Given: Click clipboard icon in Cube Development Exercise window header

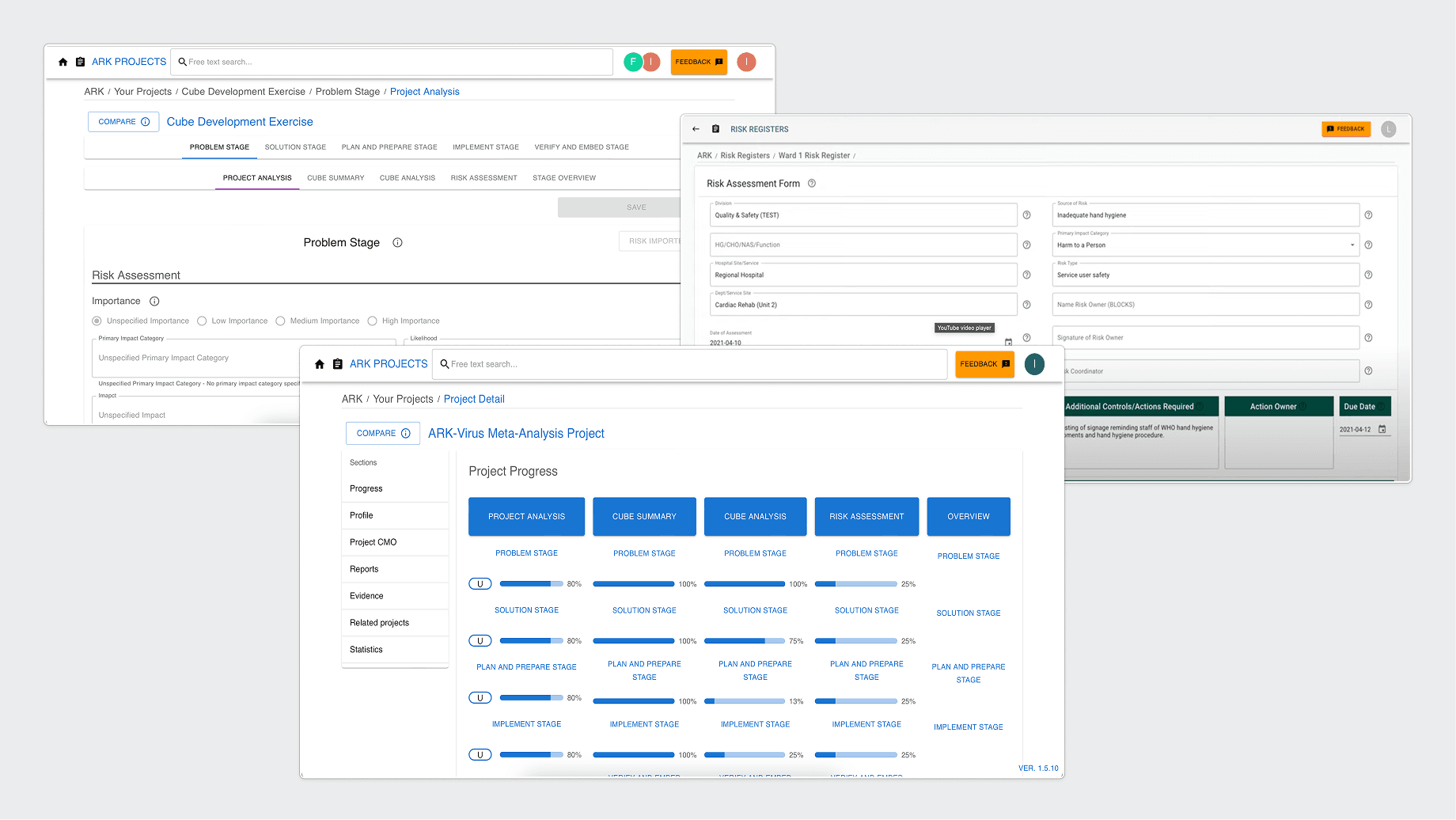Looking at the screenshot, I should click(80, 62).
